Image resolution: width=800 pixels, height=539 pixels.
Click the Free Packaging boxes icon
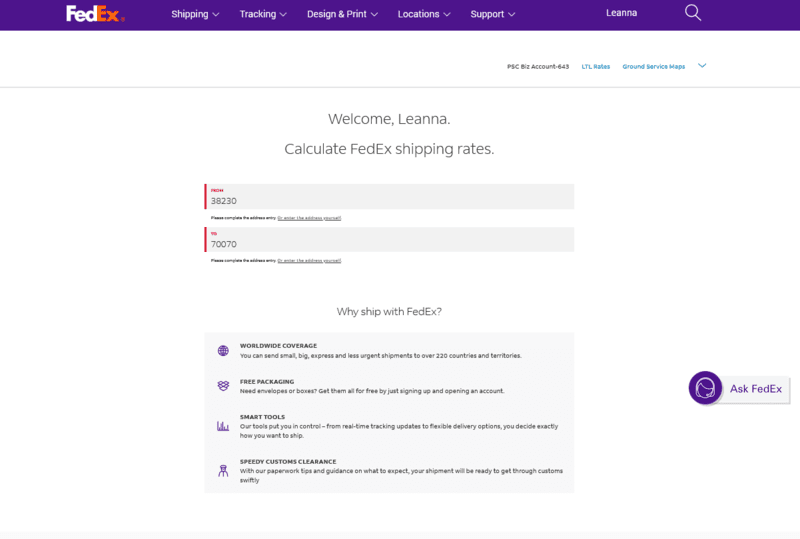[223, 386]
